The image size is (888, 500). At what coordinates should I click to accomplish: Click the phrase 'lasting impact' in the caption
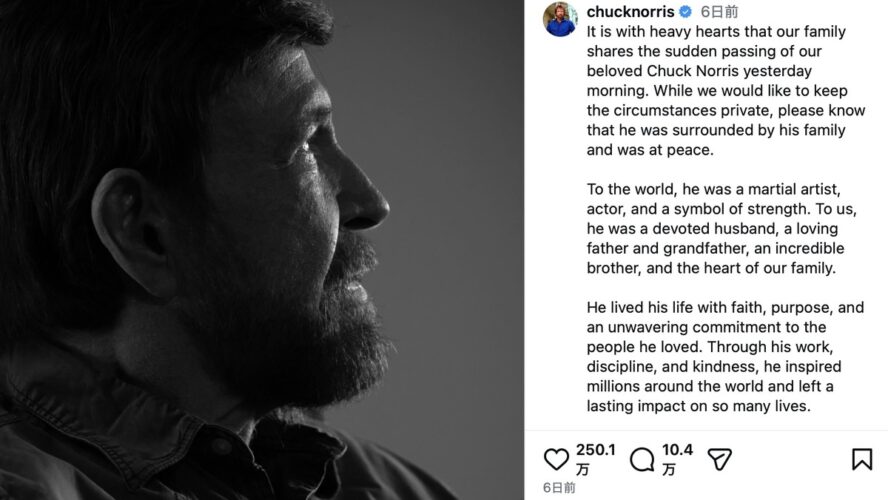point(634,407)
